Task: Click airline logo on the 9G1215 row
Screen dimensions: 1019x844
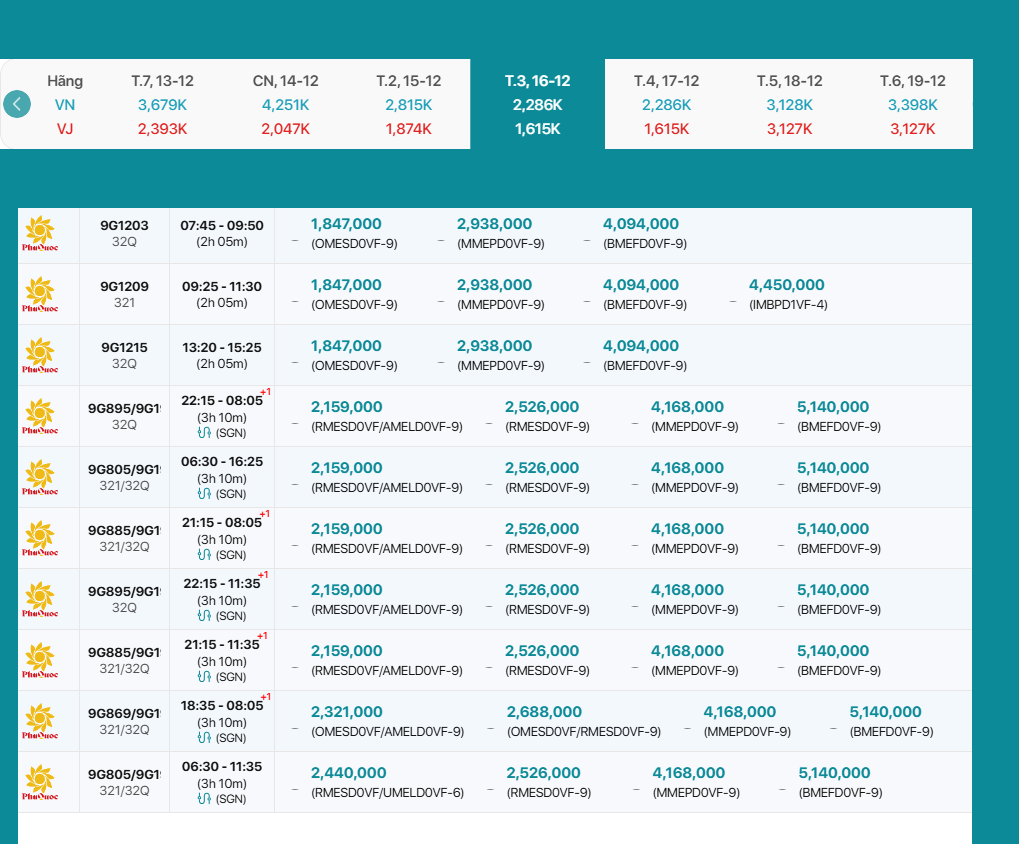Action: coord(40,356)
